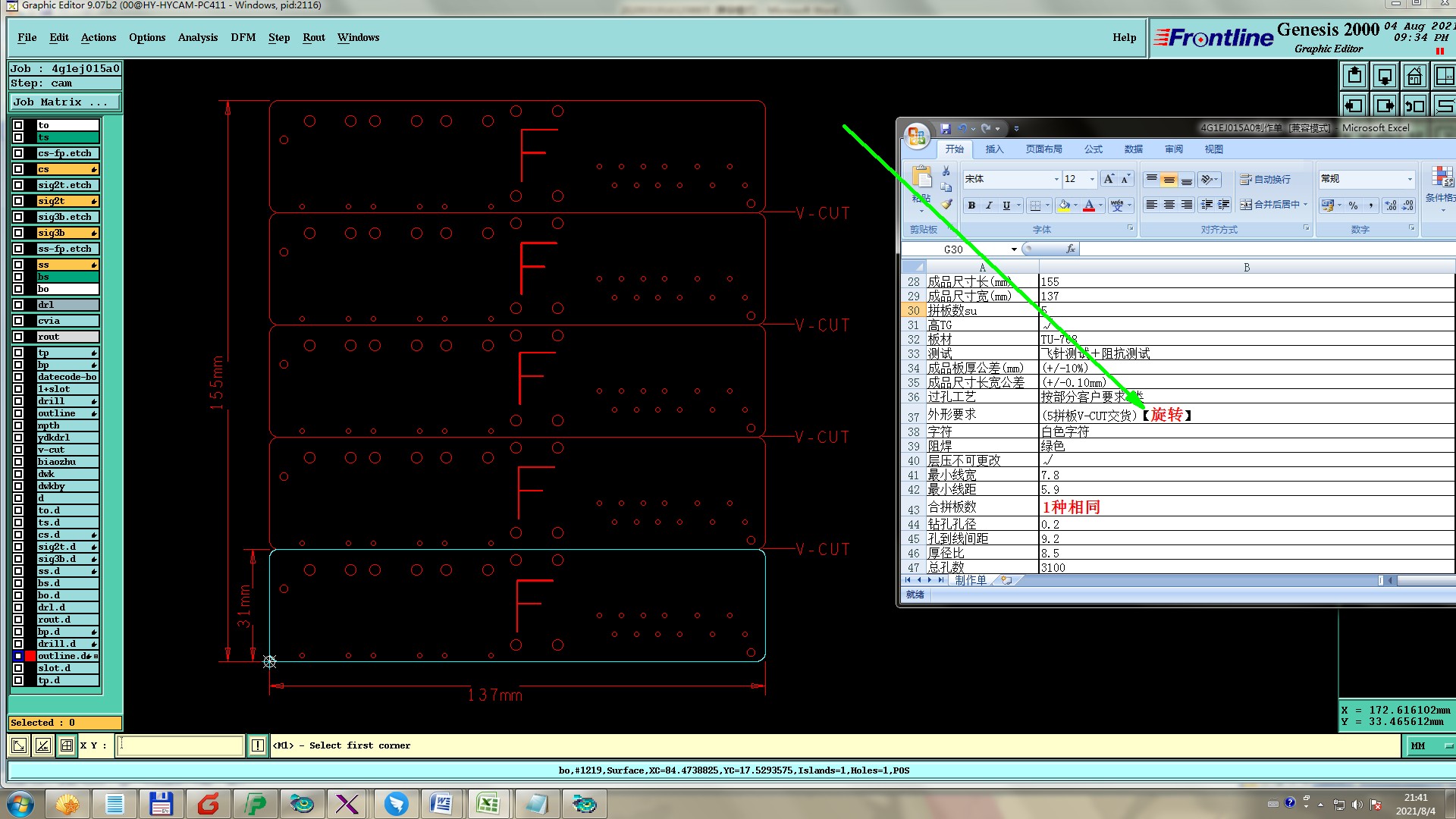Open Excel from the Windows taskbar
The image size is (1456, 819).
coord(488,804)
